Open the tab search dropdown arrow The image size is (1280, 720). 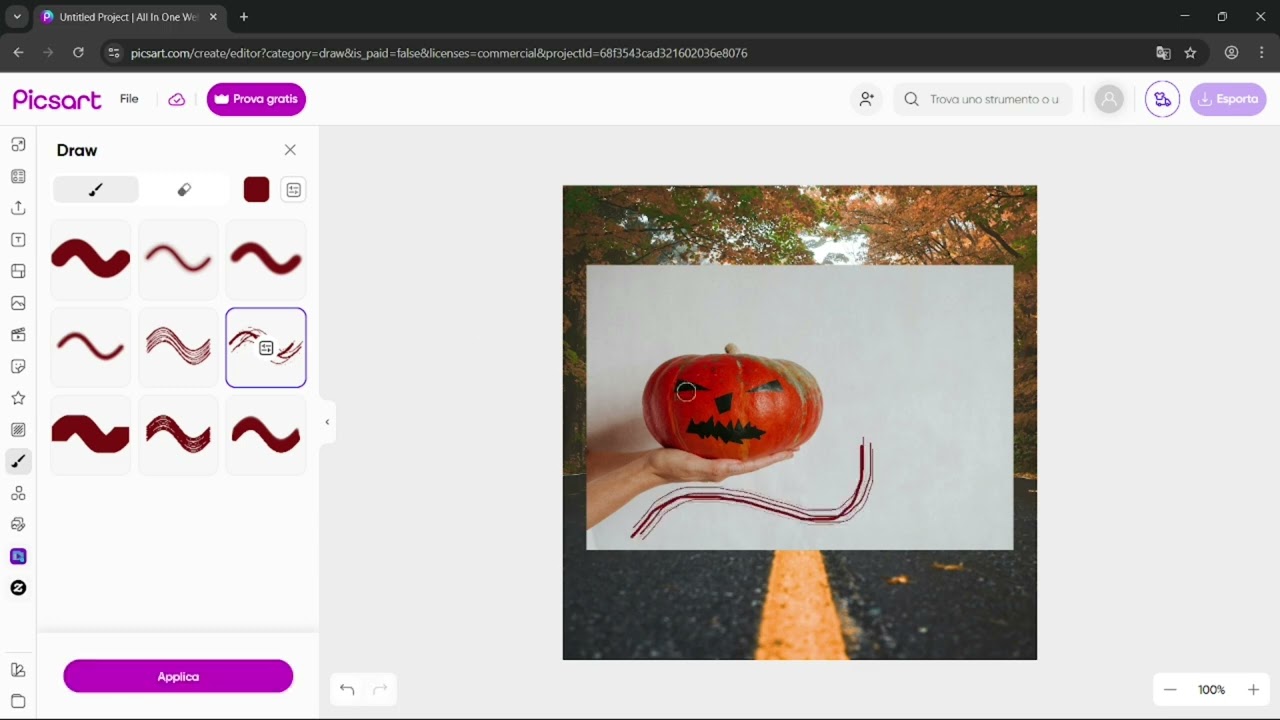coord(17,17)
